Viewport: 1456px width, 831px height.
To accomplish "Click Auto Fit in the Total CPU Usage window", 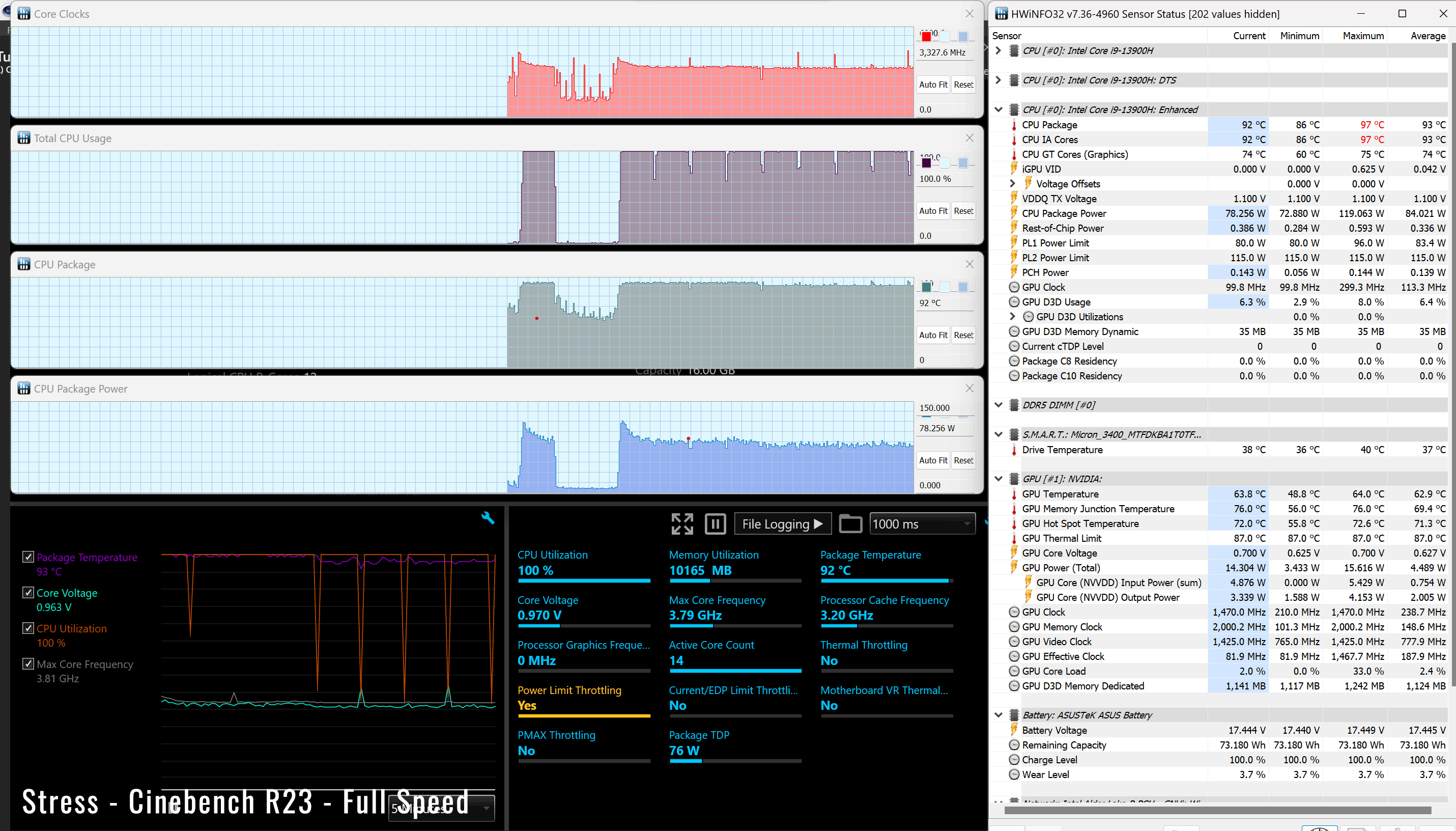I will [x=933, y=211].
